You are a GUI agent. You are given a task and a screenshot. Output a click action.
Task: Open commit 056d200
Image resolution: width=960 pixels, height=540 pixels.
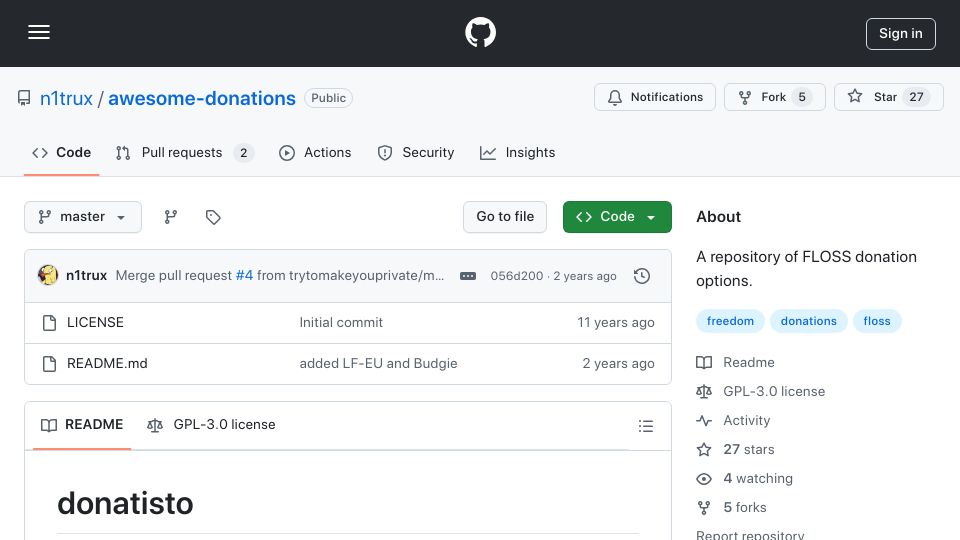click(x=517, y=276)
